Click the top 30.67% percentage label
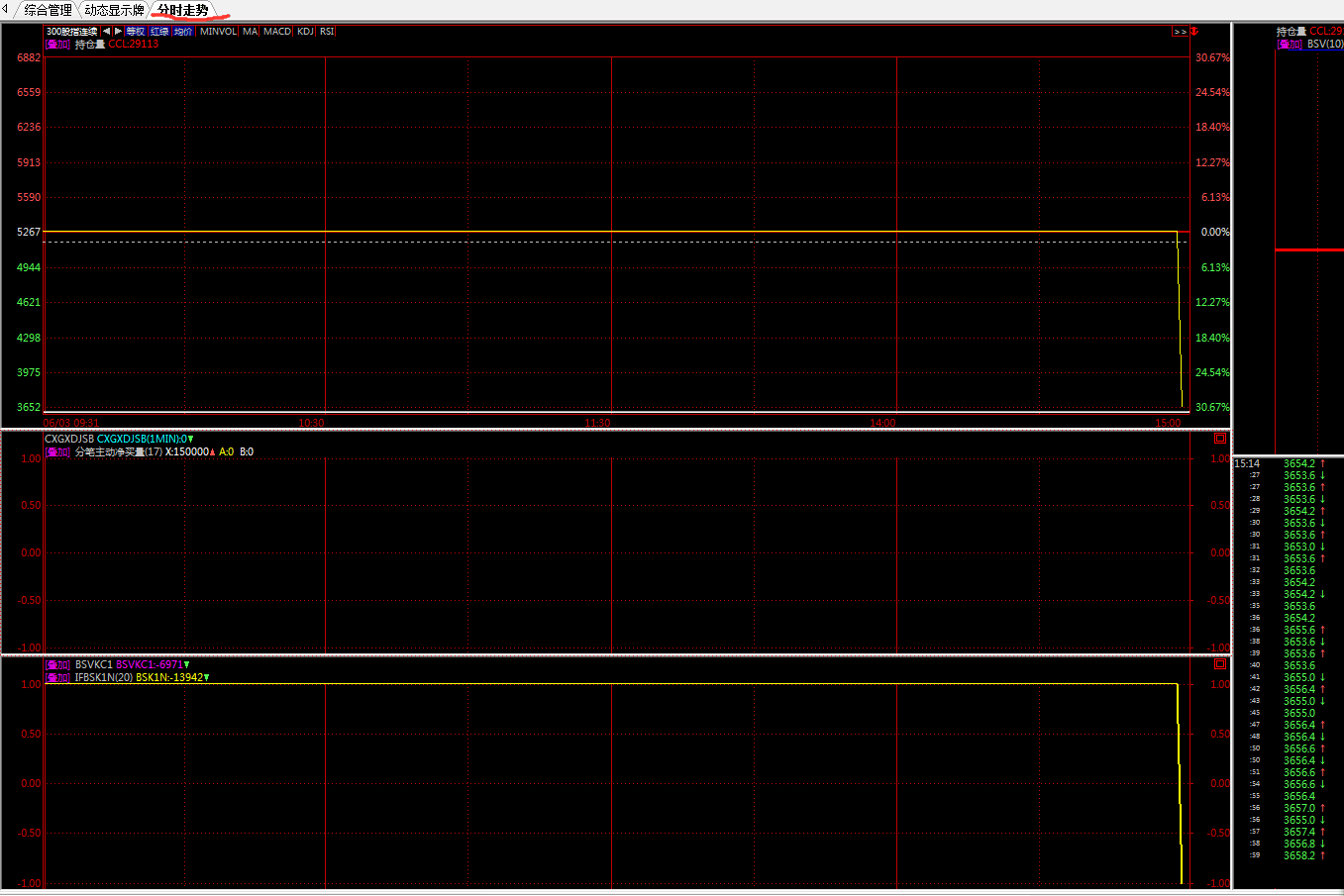The height and width of the screenshot is (896, 1344). [1212, 57]
